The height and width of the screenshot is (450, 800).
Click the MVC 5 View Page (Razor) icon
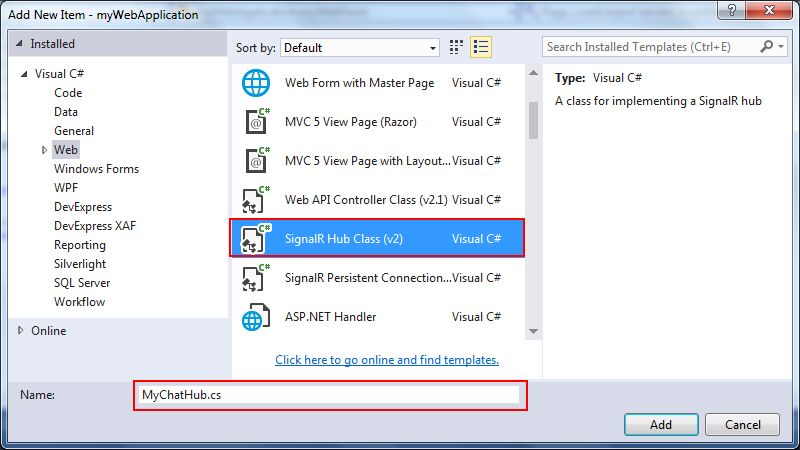(x=256, y=122)
